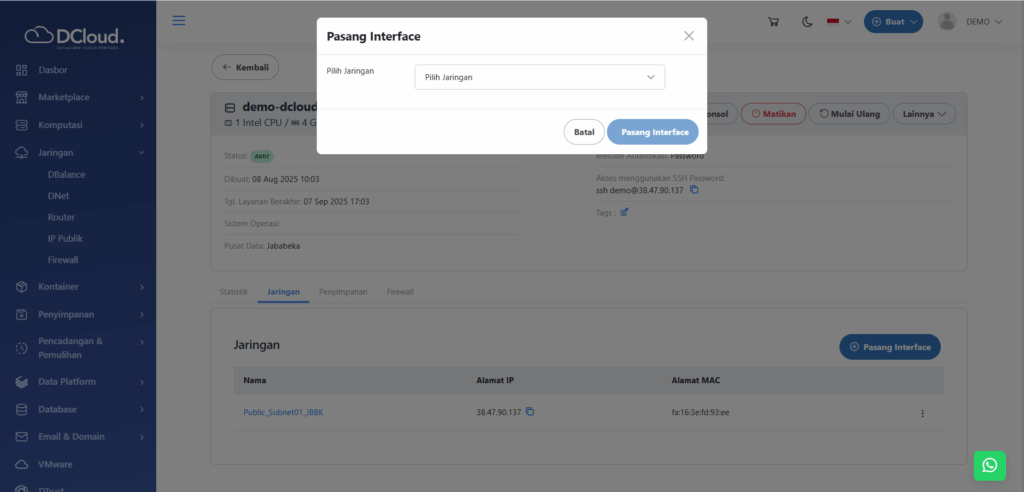Open Firewall in the sidebar
This screenshot has width=1024, height=492.
click(63, 260)
